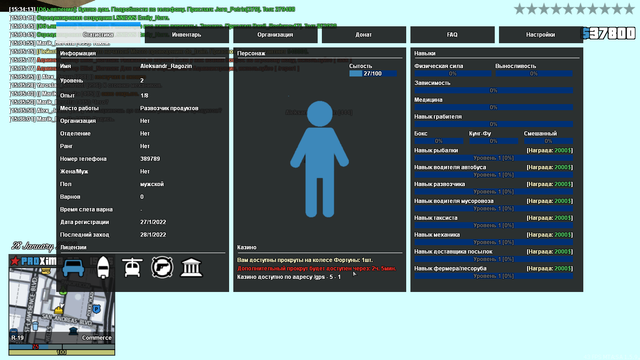Click the red additional spin timer text
640x360 pixels.
(316, 269)
